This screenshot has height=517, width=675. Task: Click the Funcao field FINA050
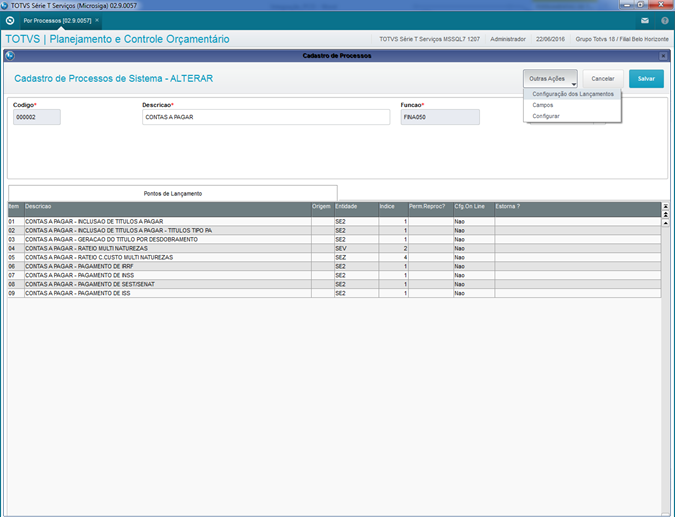pyautogui.click(x=440, y=117)
